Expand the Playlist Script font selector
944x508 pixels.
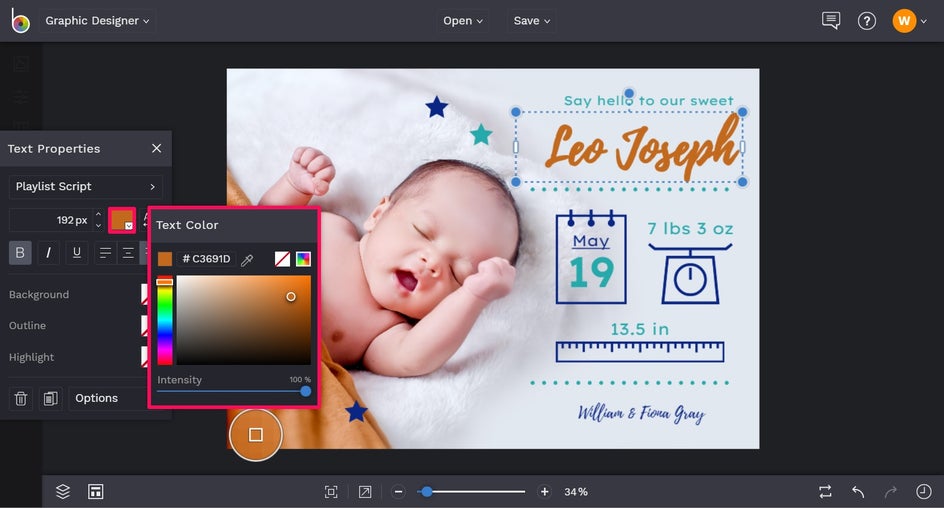coord(85,187)
